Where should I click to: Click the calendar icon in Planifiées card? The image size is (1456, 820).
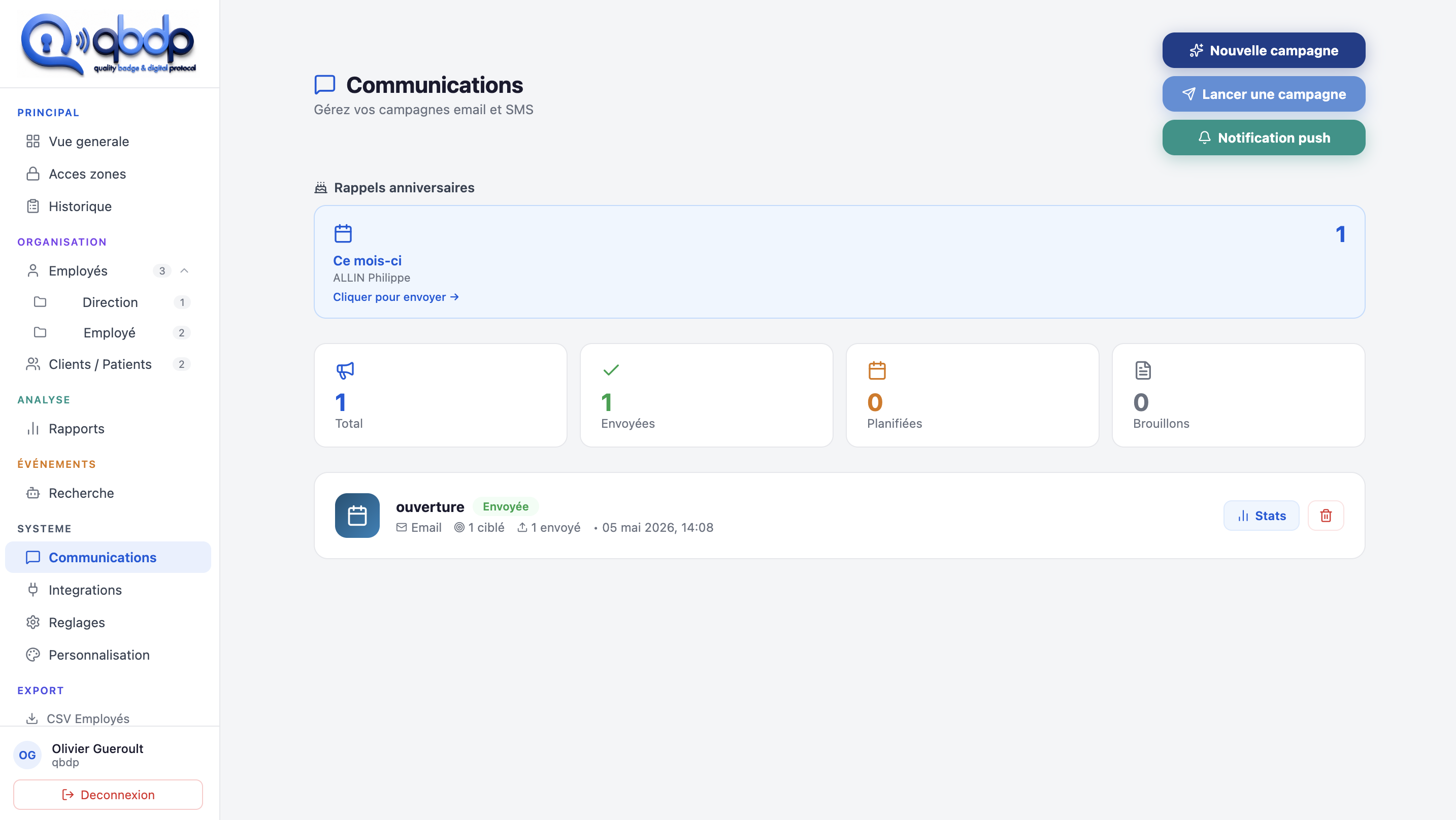click(877, 371)
